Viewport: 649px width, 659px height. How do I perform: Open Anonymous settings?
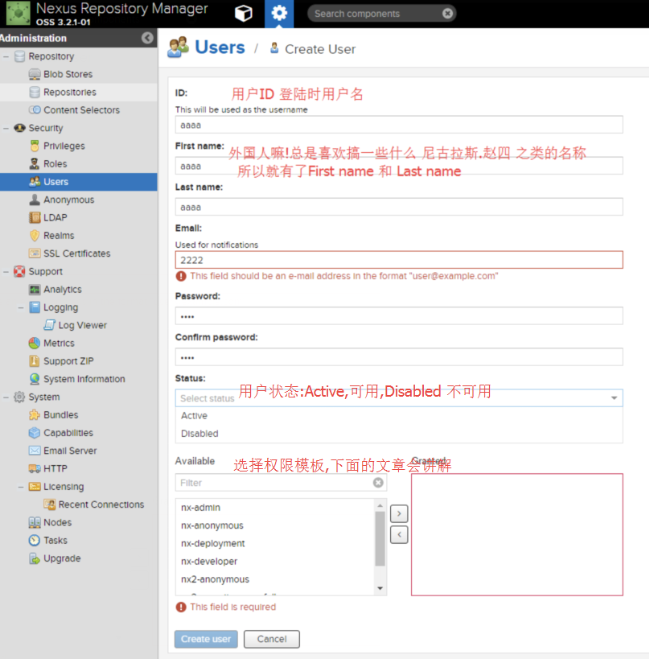pyautogui.click(x=69, y=200)
